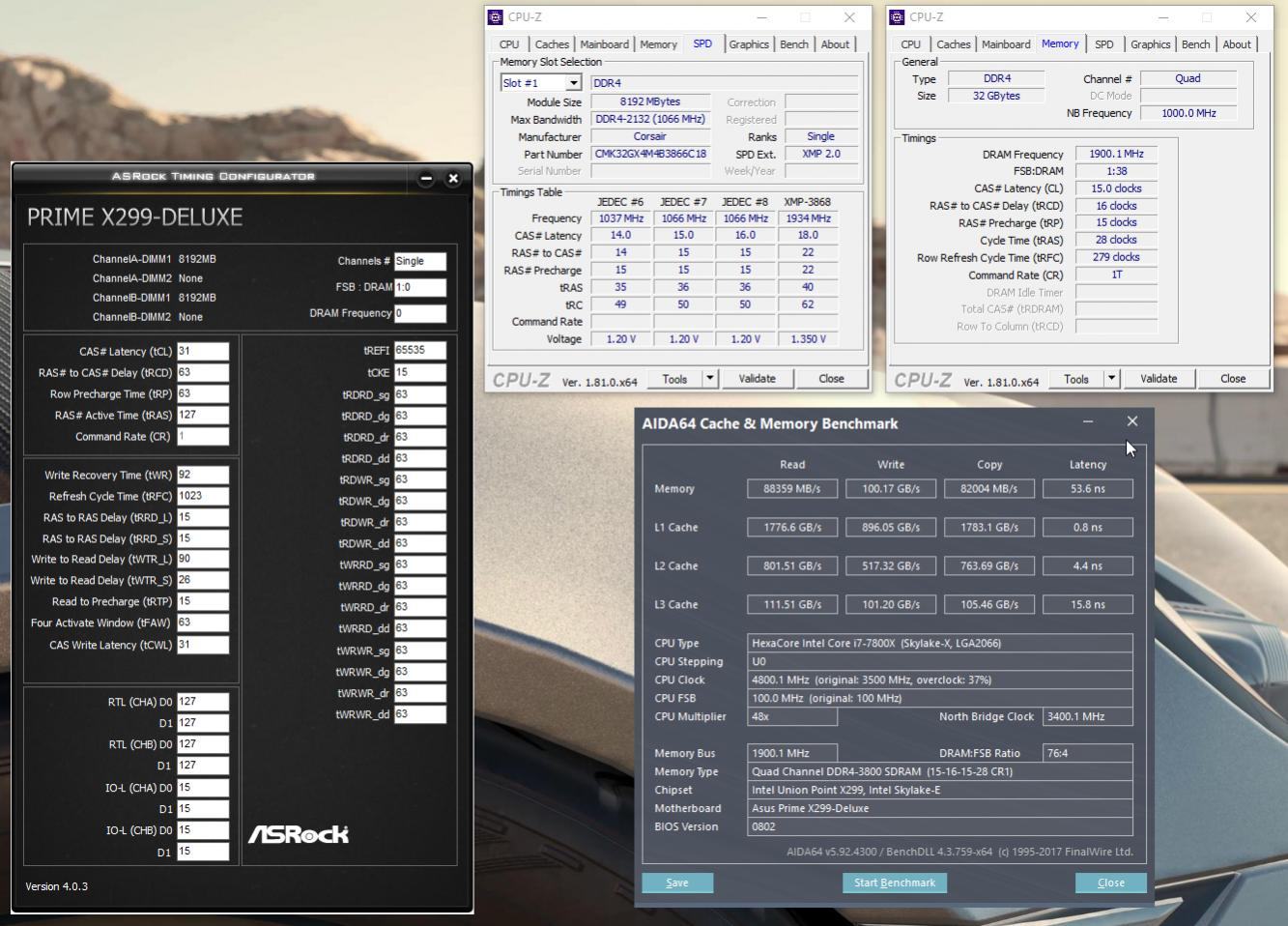This screenshot has width=1288, height=926.
Task: Click the NB Frequency 1000.0 MHz value
Action: [1188, 113]
